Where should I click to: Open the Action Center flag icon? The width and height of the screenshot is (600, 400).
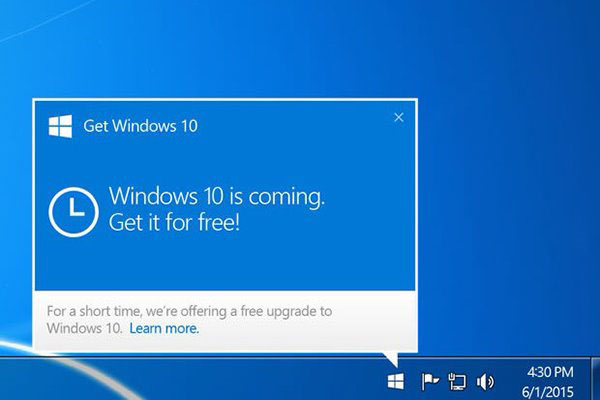pos(430,382)
